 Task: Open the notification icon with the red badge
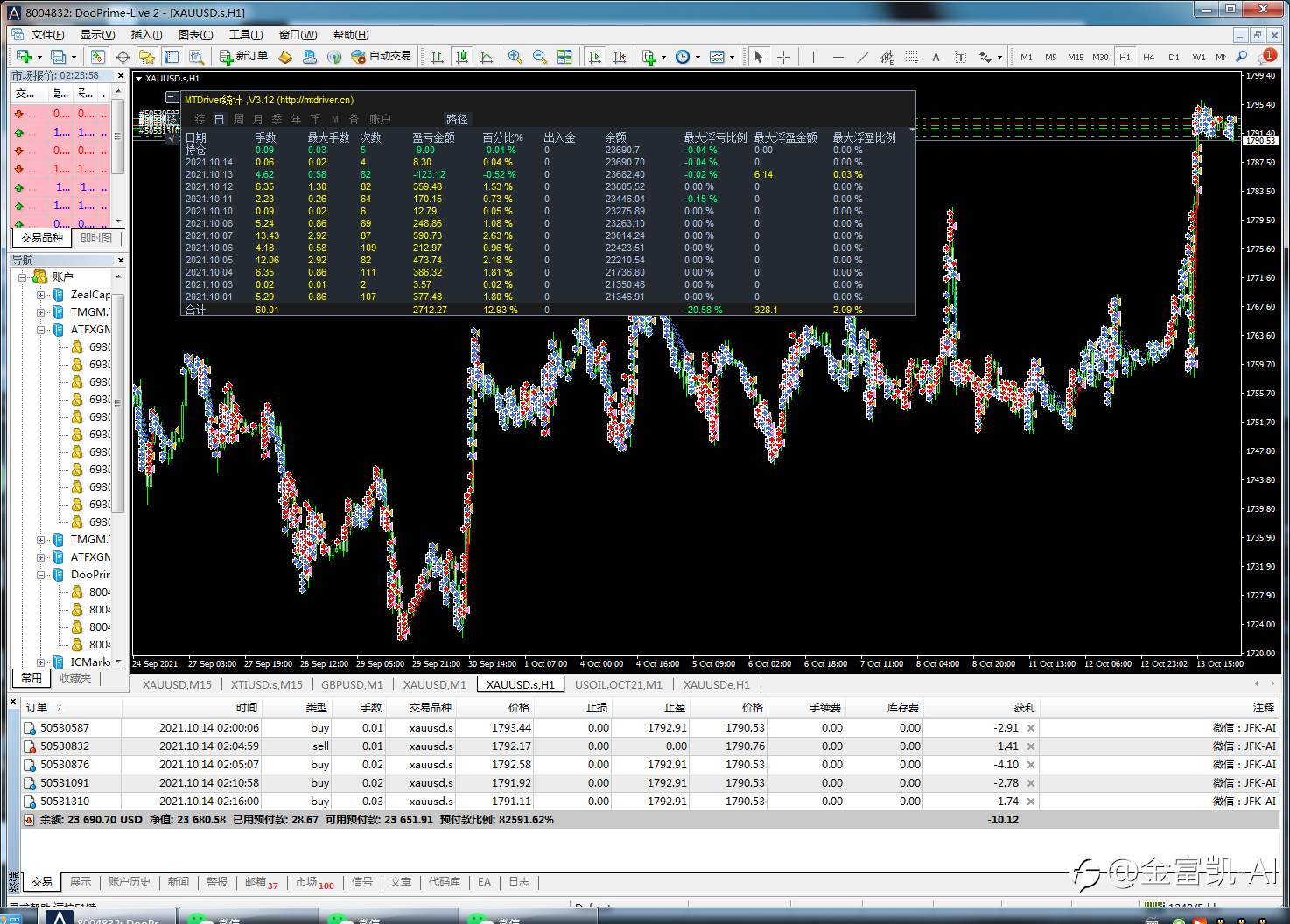tap(1268, 57)
